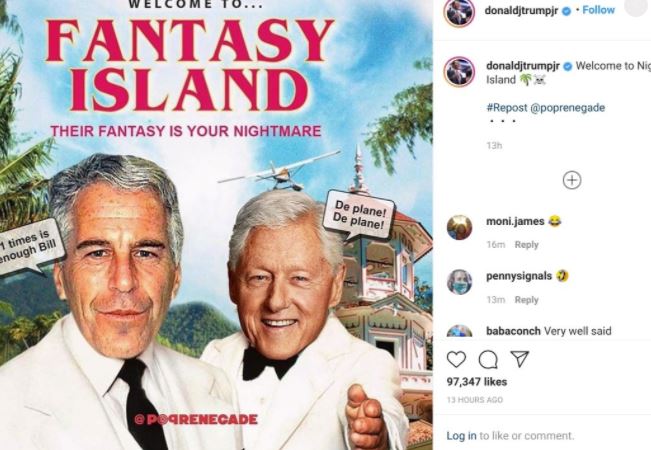
Task: Open donaldjtrumpjr avatar beside caption
Action: click(459, 71)
